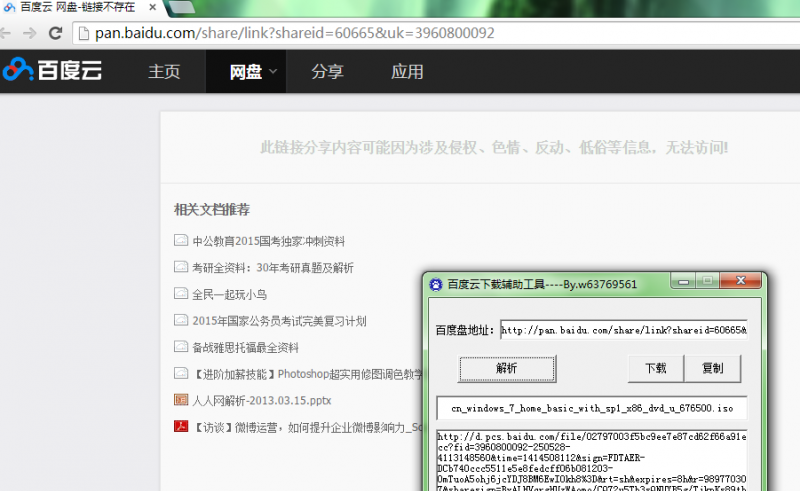Go forward with browser arrow

tap(30, 33)
